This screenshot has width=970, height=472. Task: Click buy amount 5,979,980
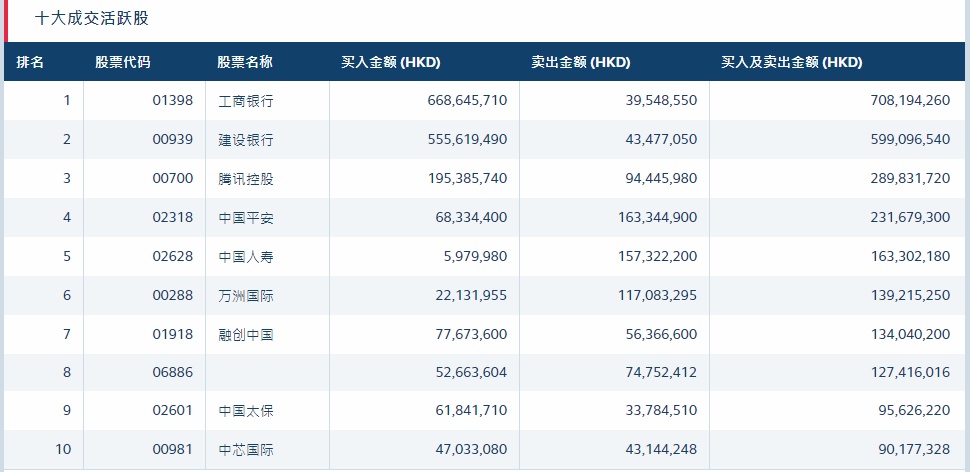(x=475, y=256)
